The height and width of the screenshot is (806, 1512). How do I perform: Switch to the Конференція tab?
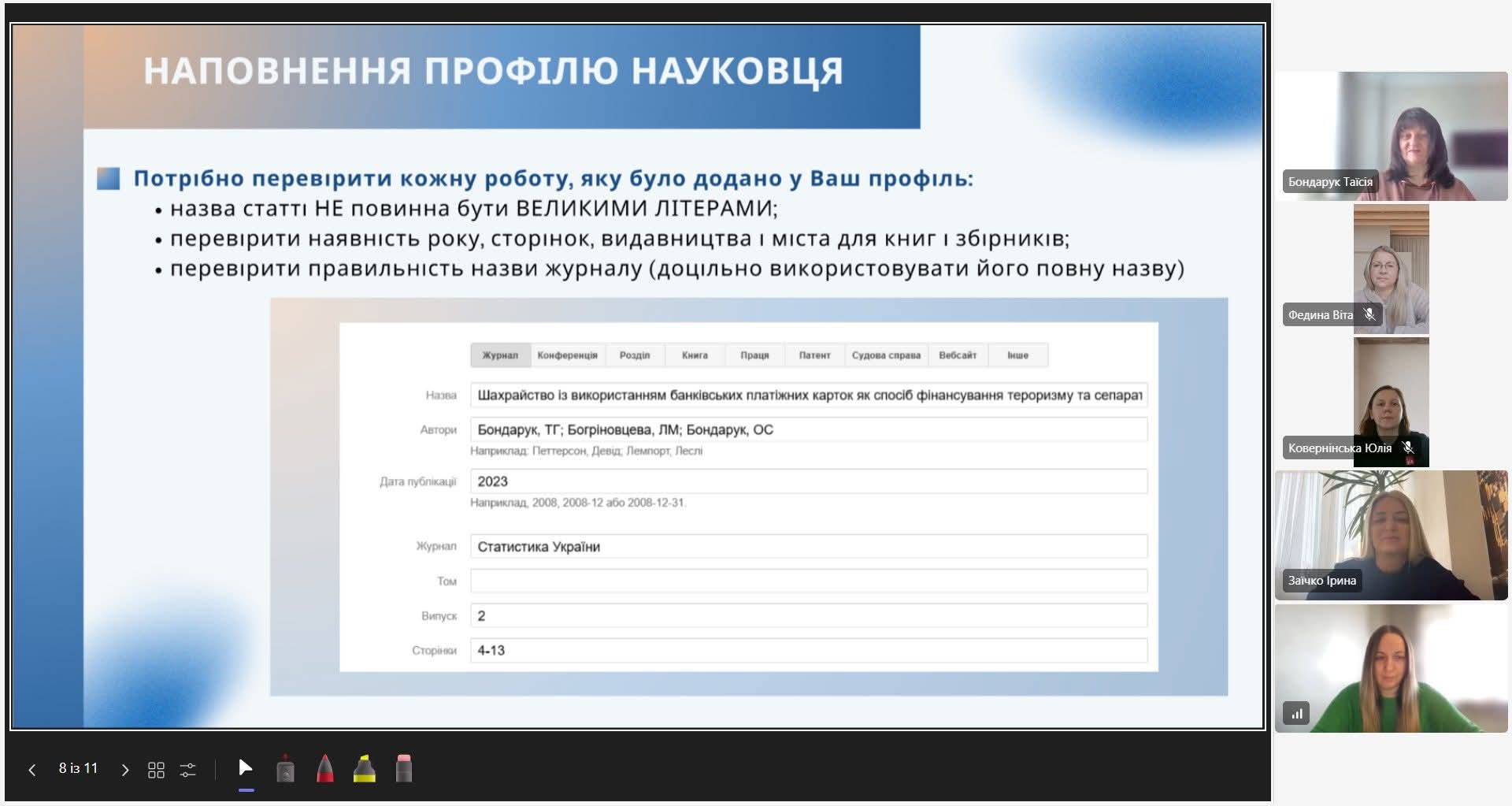[x=567, y=355]
